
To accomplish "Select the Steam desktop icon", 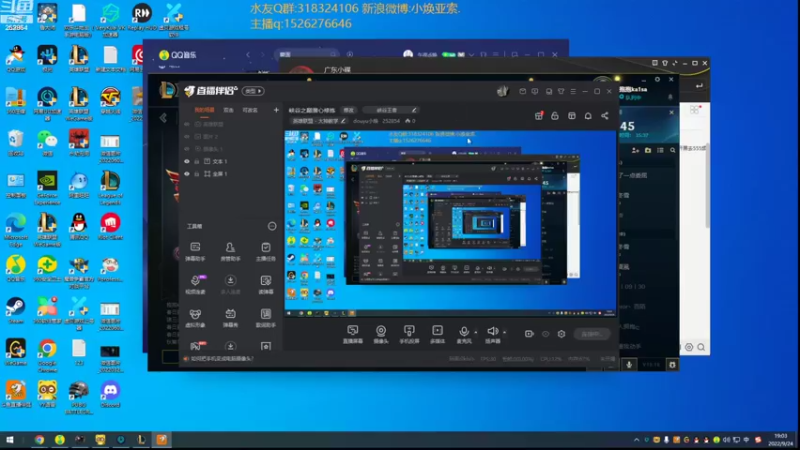I will point(15,311).
